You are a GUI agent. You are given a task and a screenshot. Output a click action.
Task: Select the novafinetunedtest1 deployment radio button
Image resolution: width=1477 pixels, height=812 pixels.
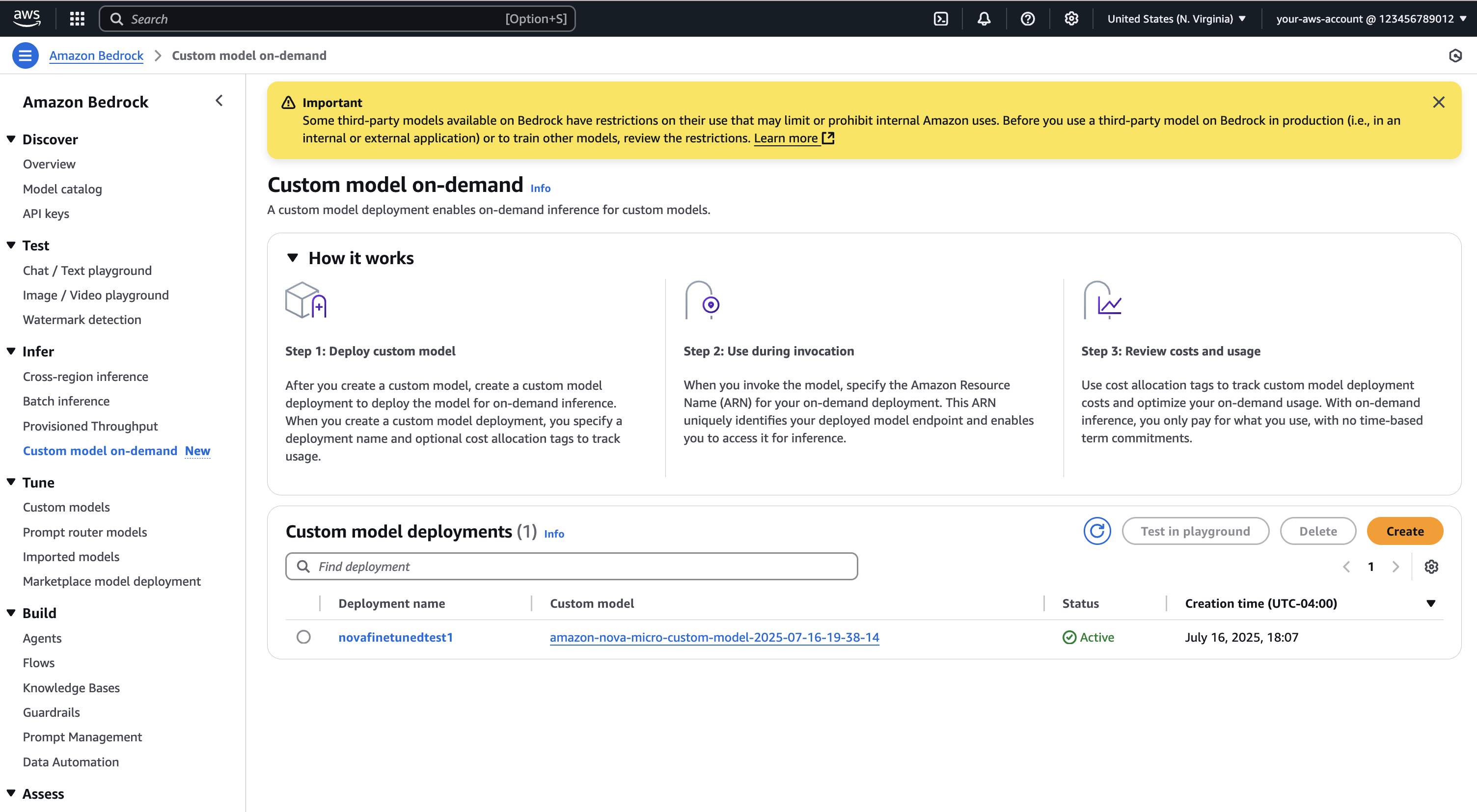coord(303,637)
